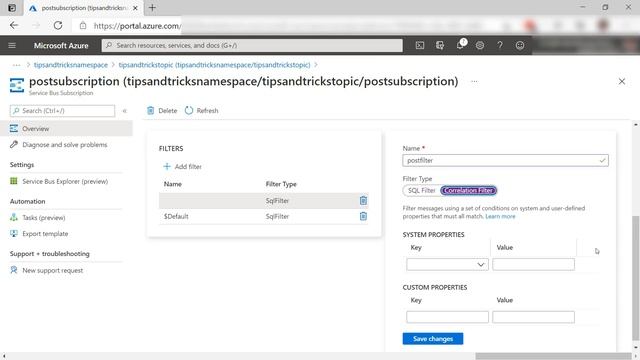Delete the $Default filter
This screenshot has width=640, height=360.
click(x=363, y=216)
